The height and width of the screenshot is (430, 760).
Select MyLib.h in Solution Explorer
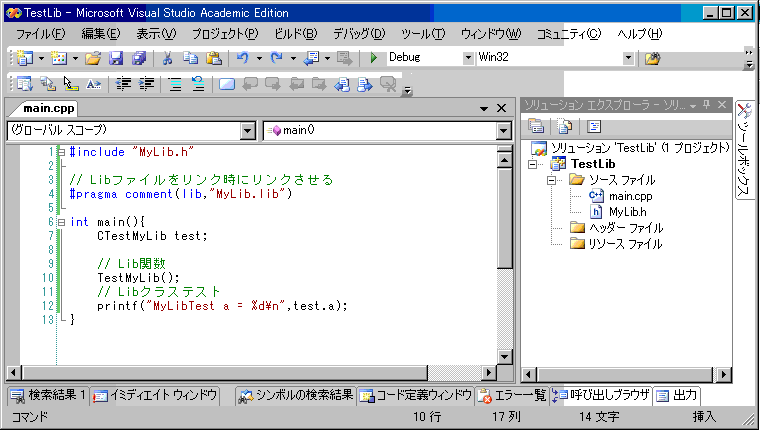[x=630, y=212]
